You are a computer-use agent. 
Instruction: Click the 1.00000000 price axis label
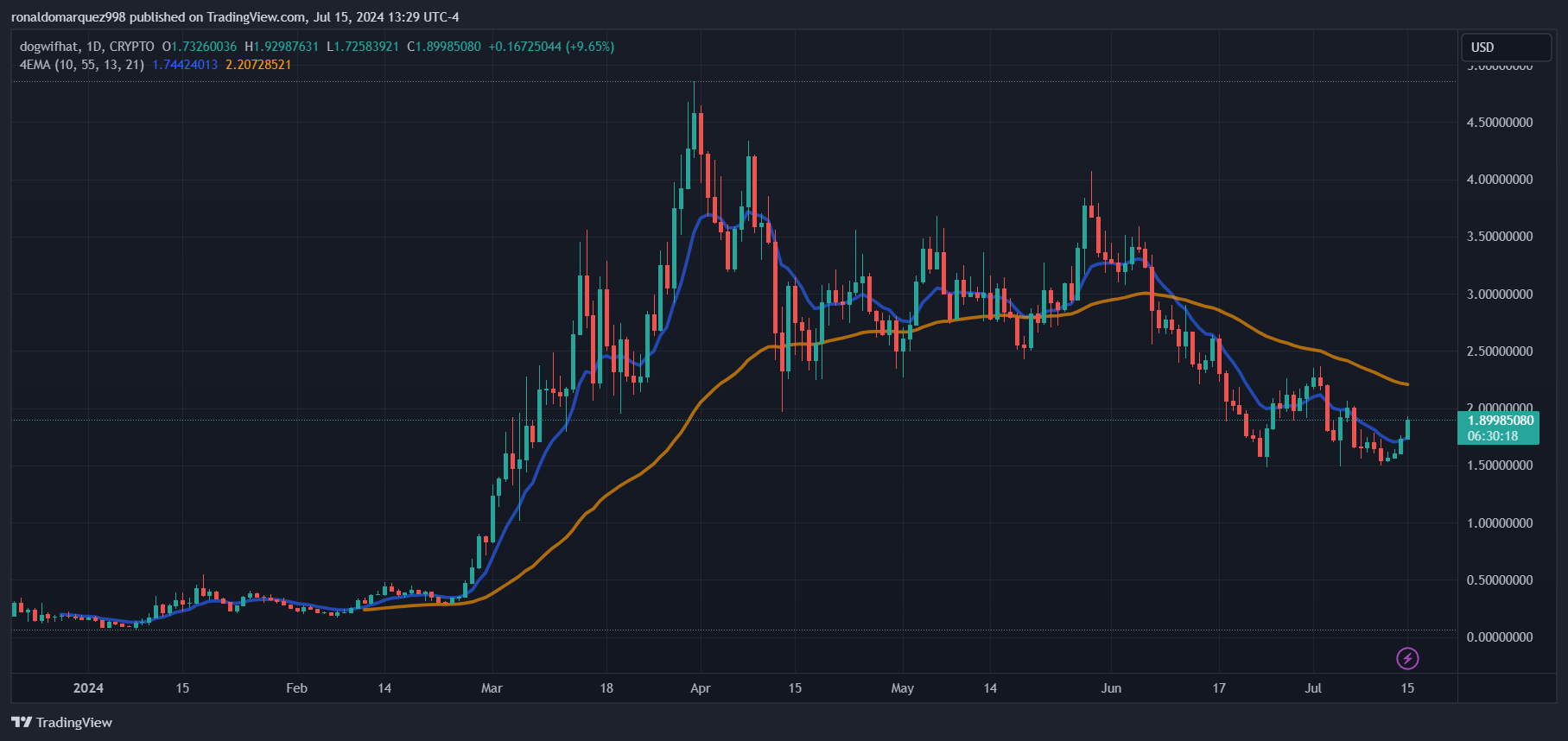pos(1500,523)
